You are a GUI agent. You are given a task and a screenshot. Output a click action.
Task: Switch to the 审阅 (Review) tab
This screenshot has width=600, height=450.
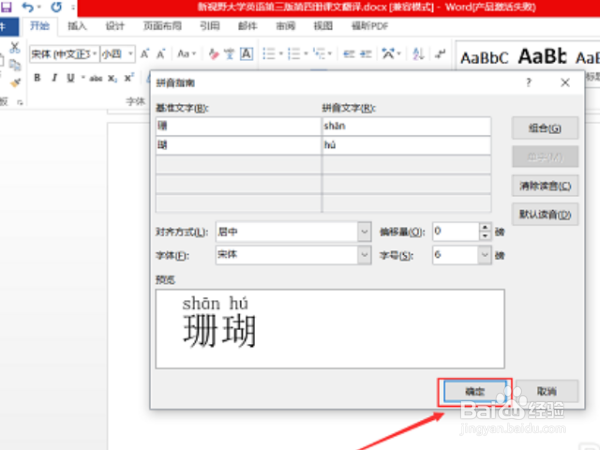[285, 26]
